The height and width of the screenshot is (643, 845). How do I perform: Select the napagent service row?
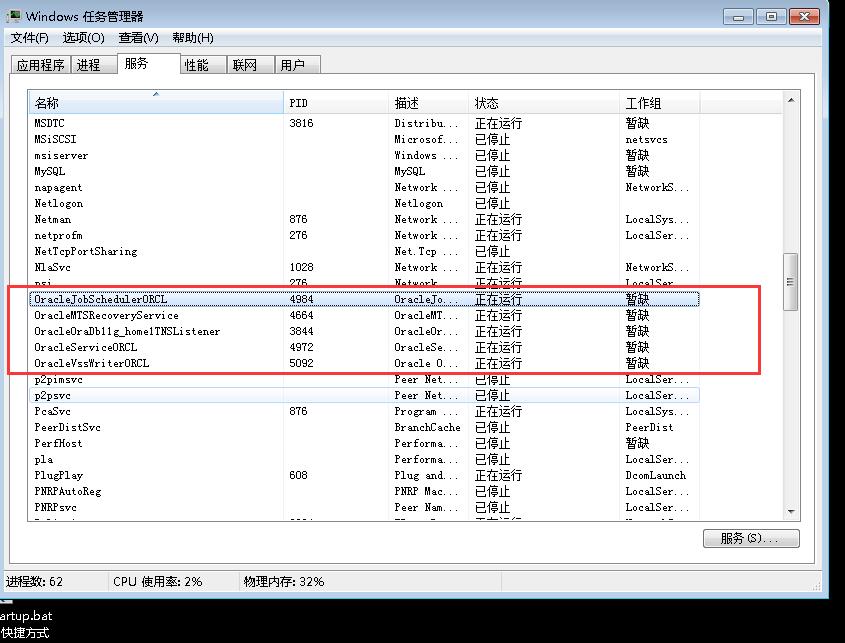pyautogui.click(x=364, y=187)
